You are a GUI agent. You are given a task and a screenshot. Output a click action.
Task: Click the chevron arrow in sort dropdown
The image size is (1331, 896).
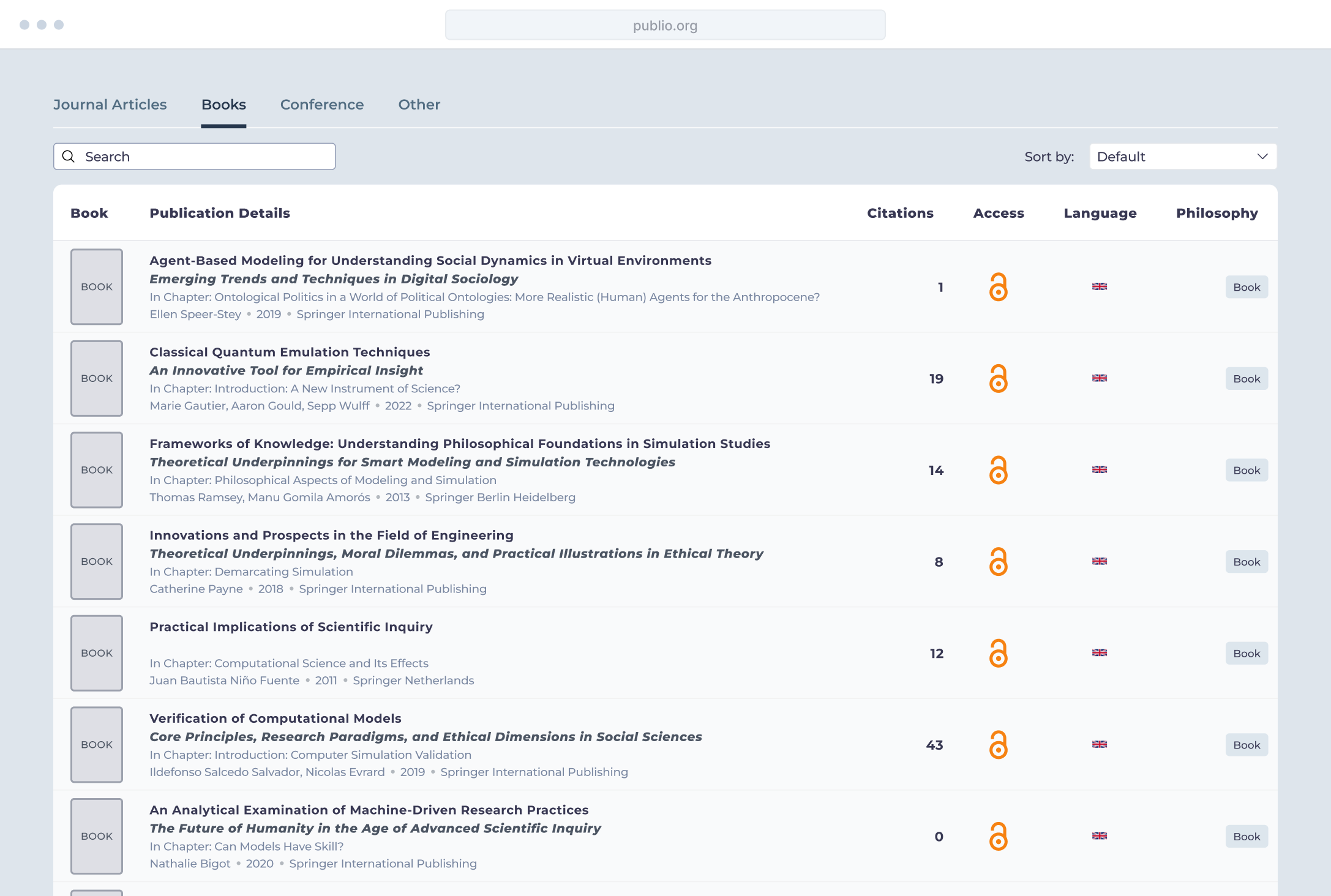1262,157
